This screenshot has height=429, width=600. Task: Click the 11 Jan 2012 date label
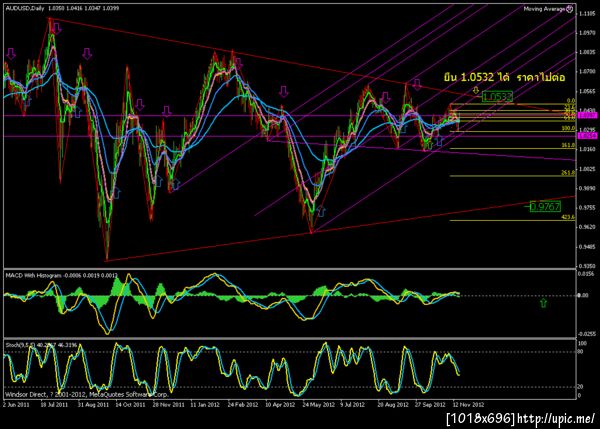[205, 405]
